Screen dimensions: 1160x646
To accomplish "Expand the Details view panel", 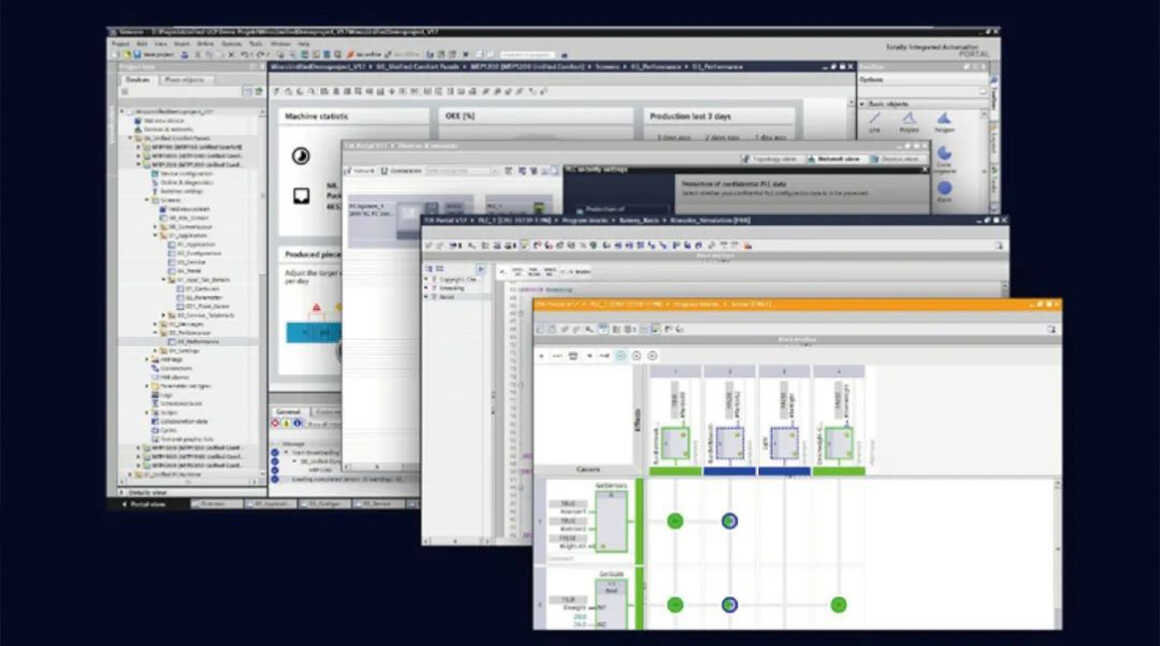I will coord(123,492).
